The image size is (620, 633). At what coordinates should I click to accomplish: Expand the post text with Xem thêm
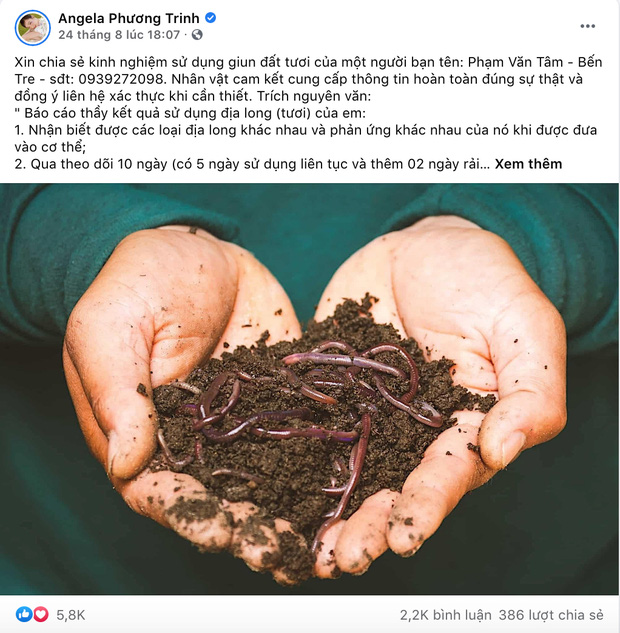click(528, 164)
